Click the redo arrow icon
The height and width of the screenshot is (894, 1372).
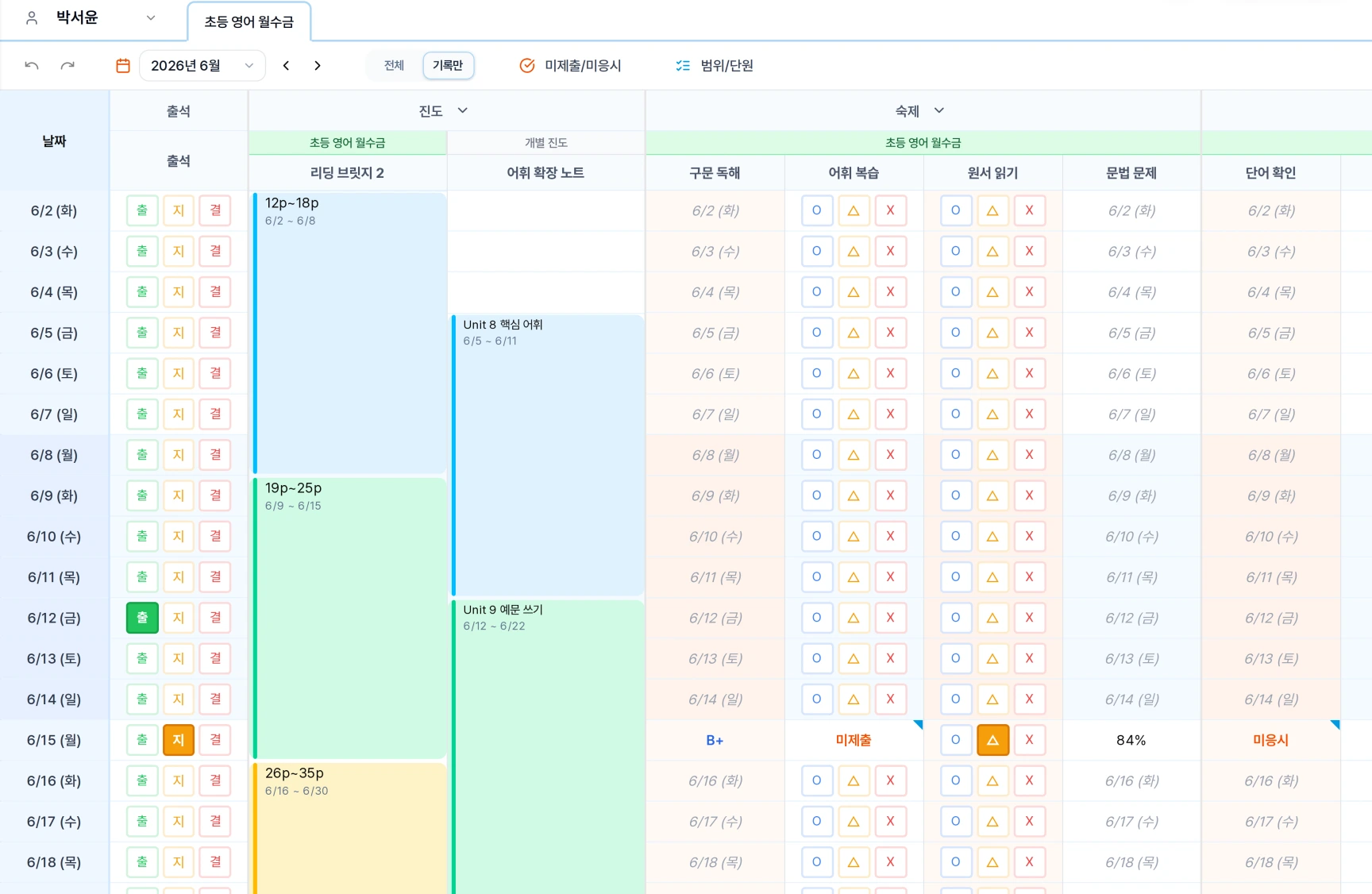(67, 65)
